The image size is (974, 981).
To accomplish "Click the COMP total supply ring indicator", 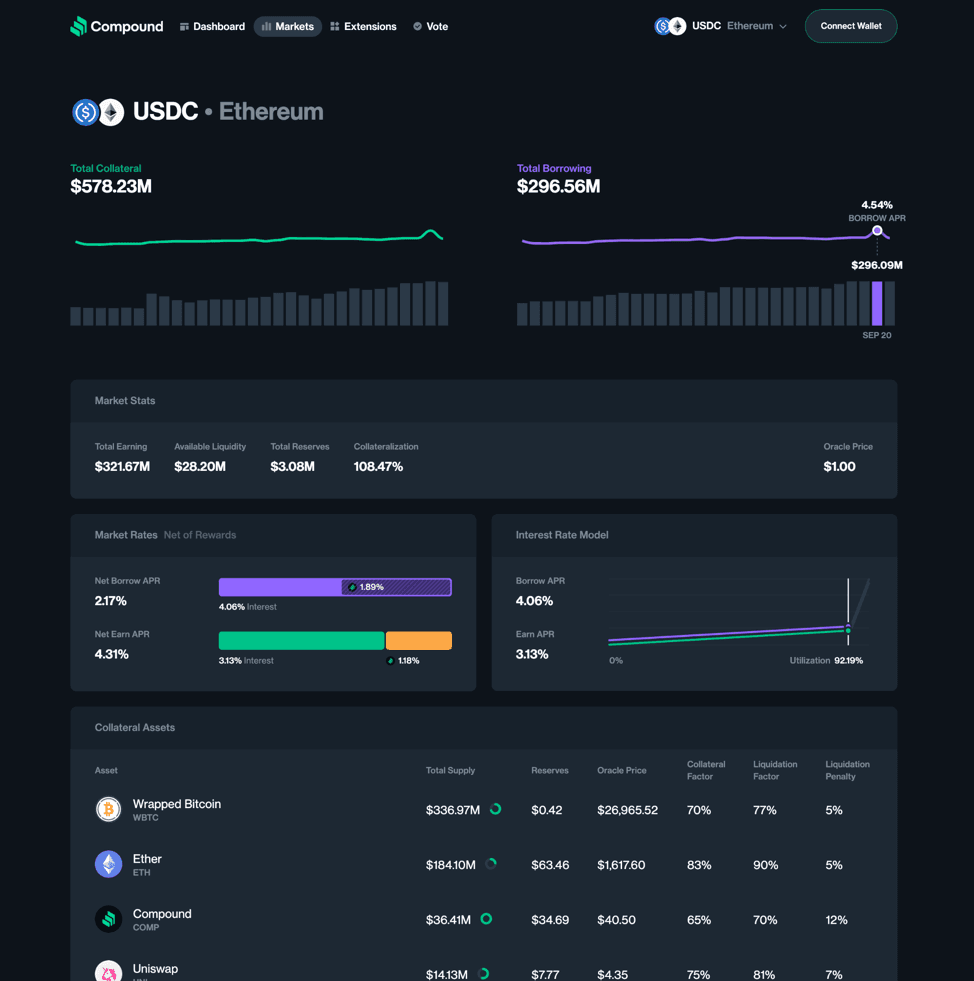I will pyautogui.click(x=486, y=919).
